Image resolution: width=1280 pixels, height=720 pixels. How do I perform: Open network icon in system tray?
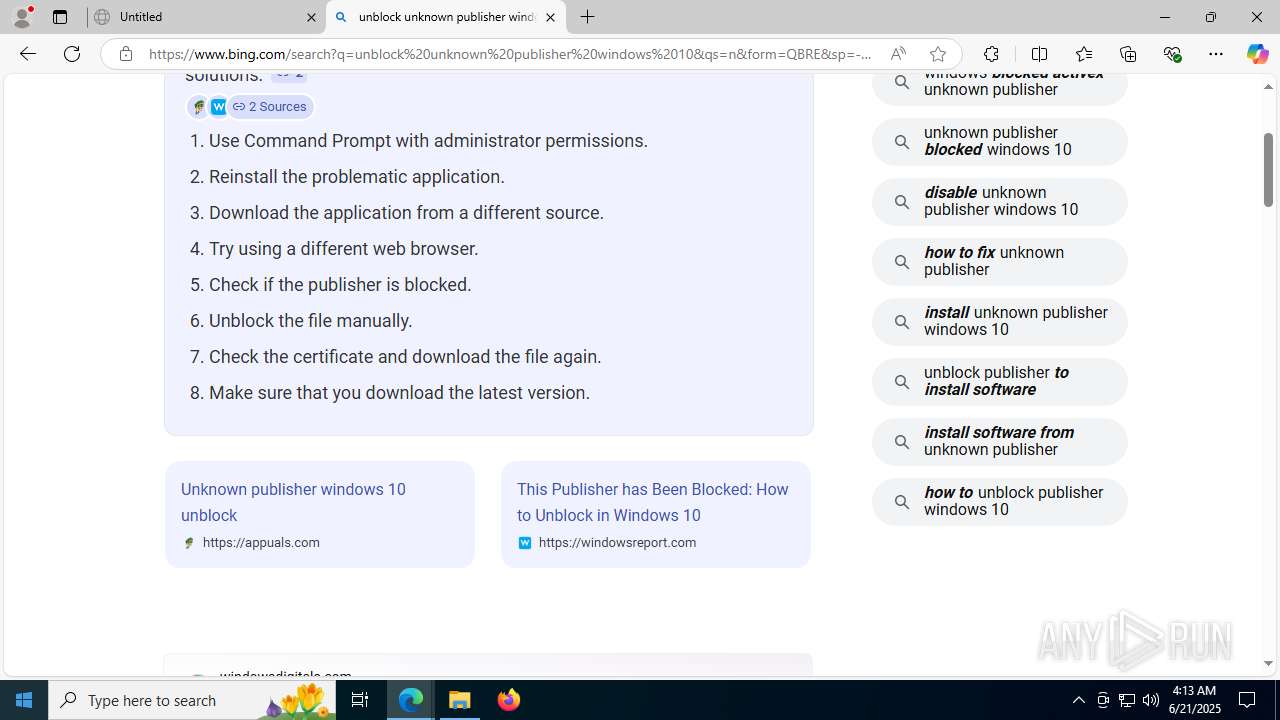pos(1127,700)
